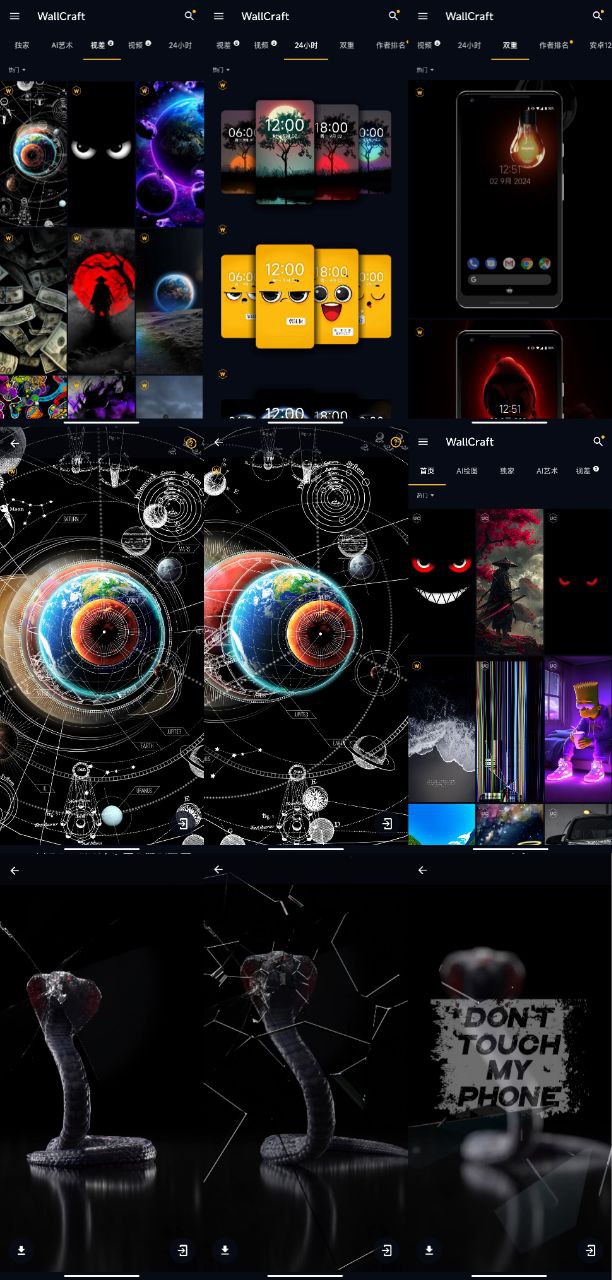The width and height of the screenshot is (612, 1280).
Task: Tap apply icon on unbroken cobra wallpaper
Action: pyautogui.click(x=183, y=1250)
